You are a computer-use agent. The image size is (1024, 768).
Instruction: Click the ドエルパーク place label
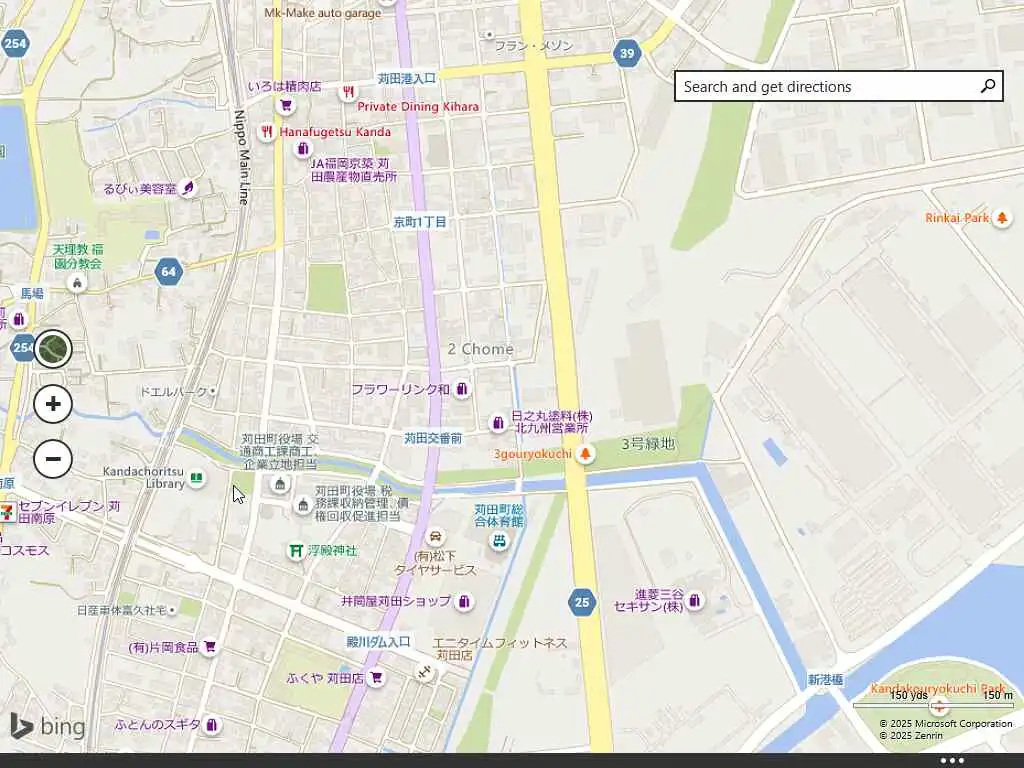[173, 392]
